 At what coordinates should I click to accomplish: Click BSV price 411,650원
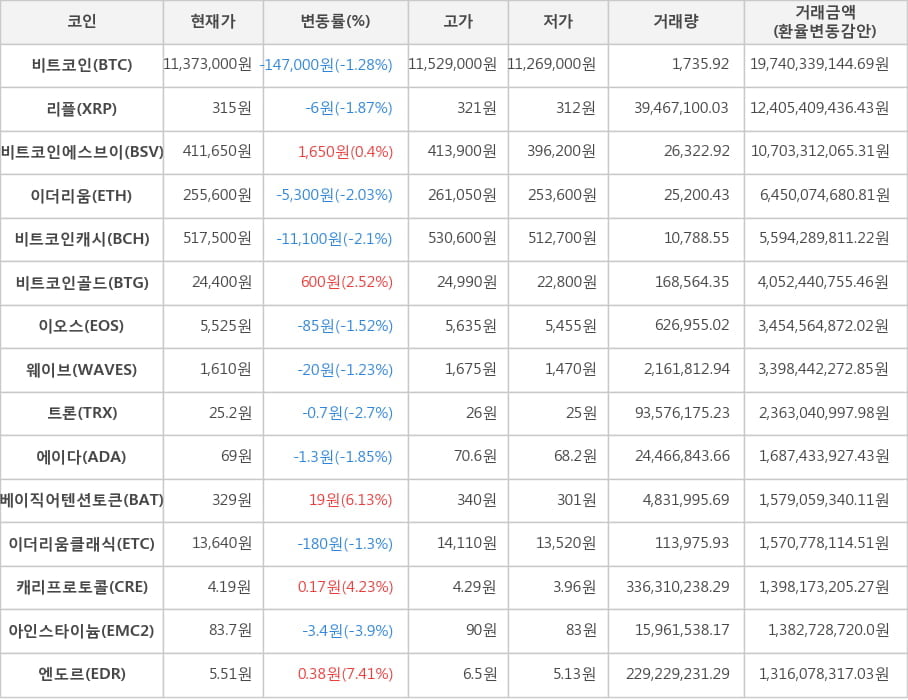pos(217,151)
